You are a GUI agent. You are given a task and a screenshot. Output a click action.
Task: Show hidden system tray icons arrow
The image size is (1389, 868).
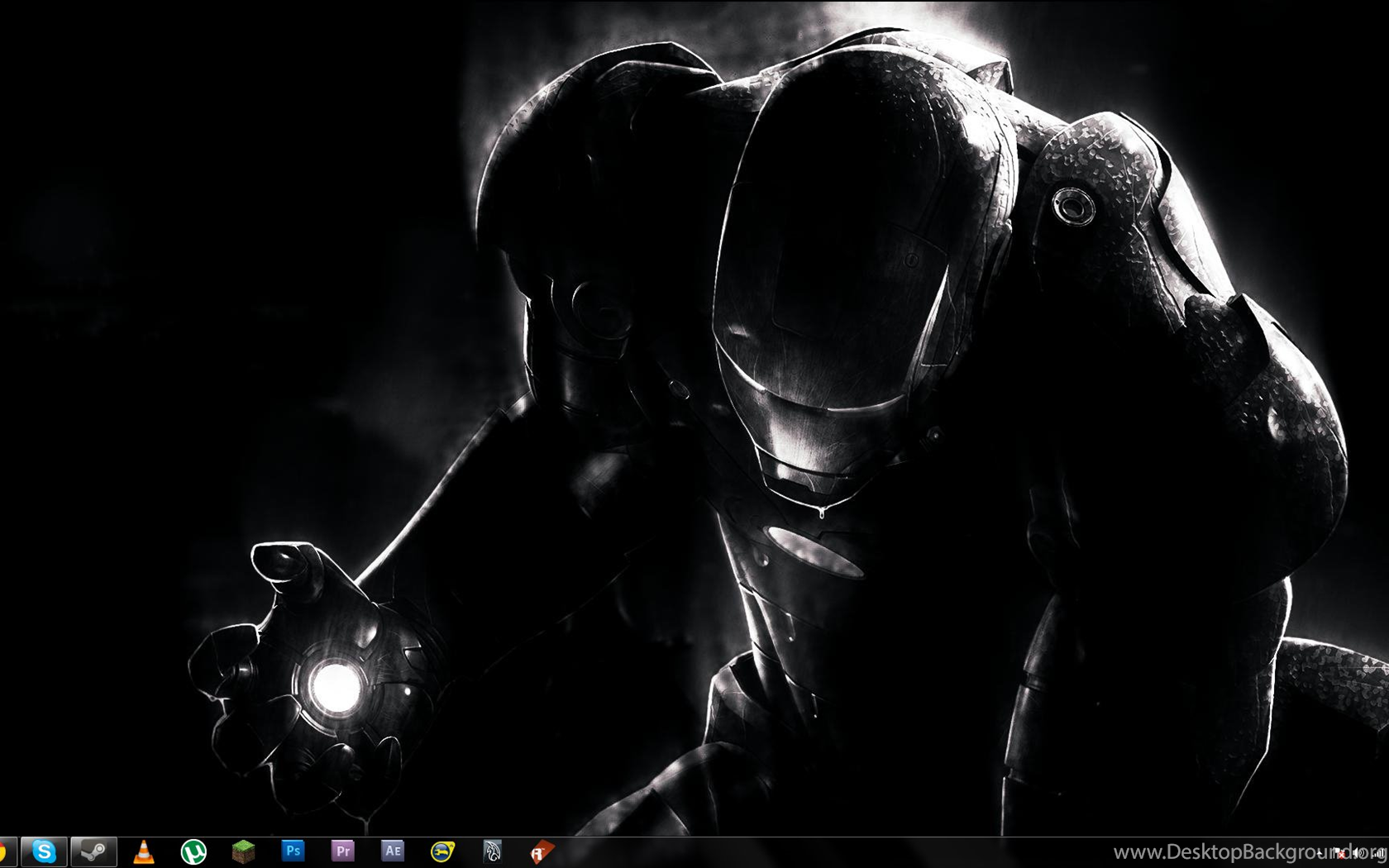[x=1320, y=853]
